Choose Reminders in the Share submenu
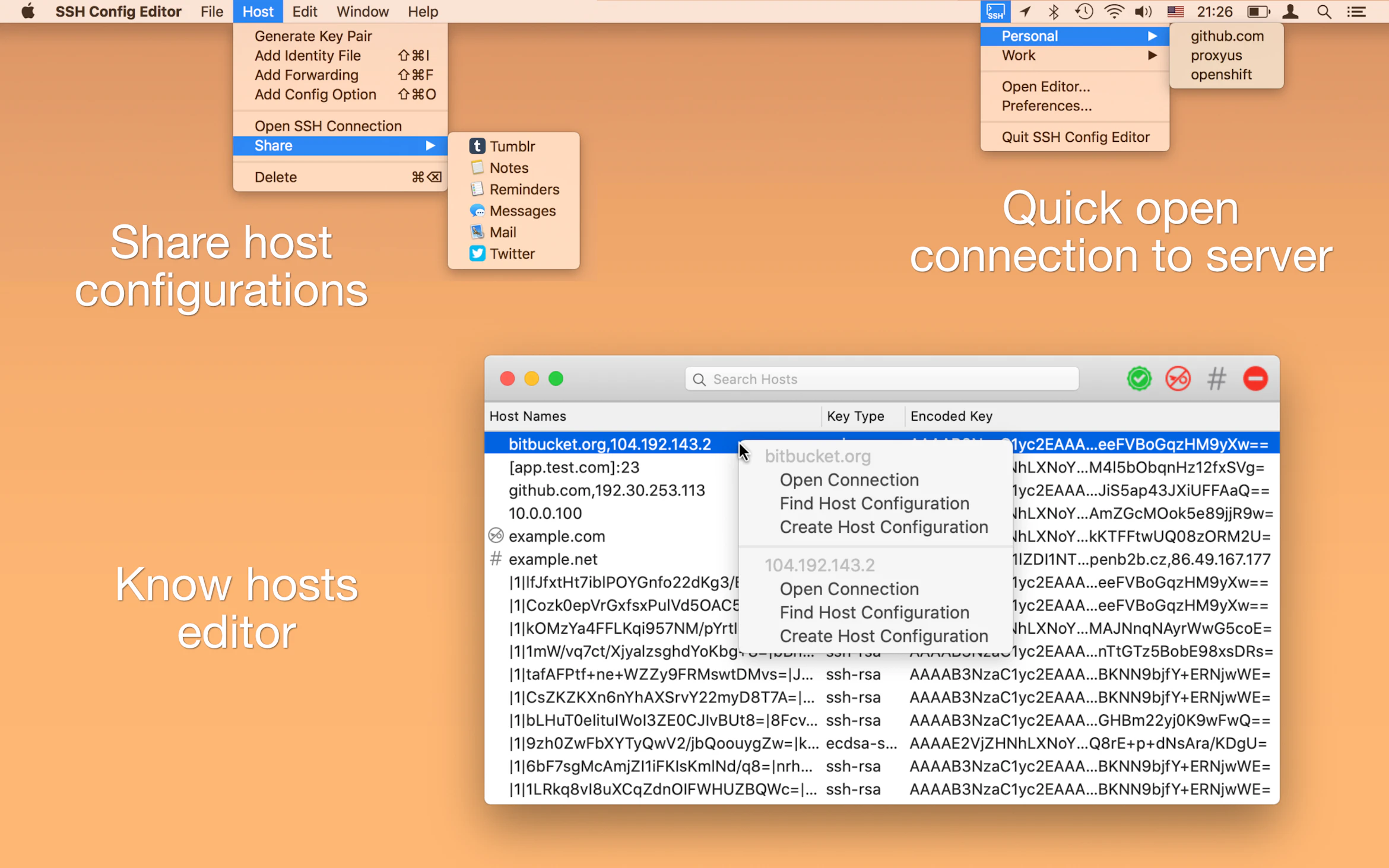 click(514, 189)
